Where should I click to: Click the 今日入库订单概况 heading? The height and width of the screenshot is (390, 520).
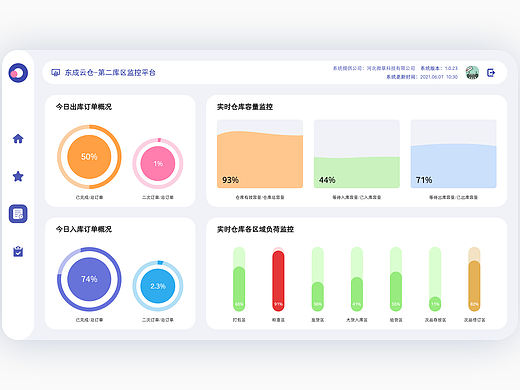(x=84, y=229)
